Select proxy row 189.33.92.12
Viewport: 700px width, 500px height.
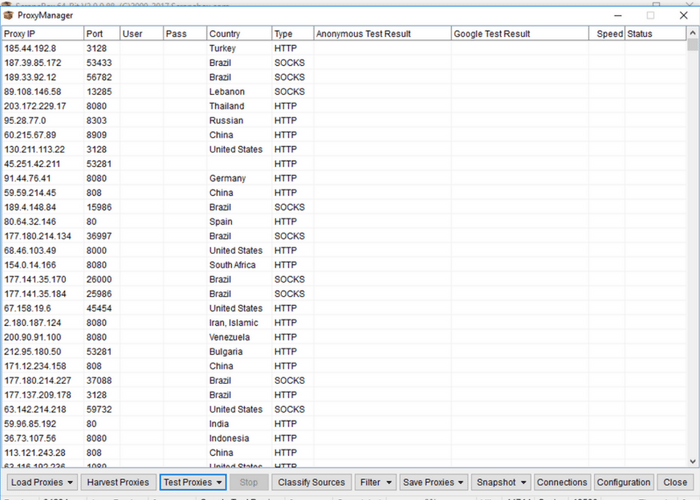pyautogui.click(x=344, y=77)
